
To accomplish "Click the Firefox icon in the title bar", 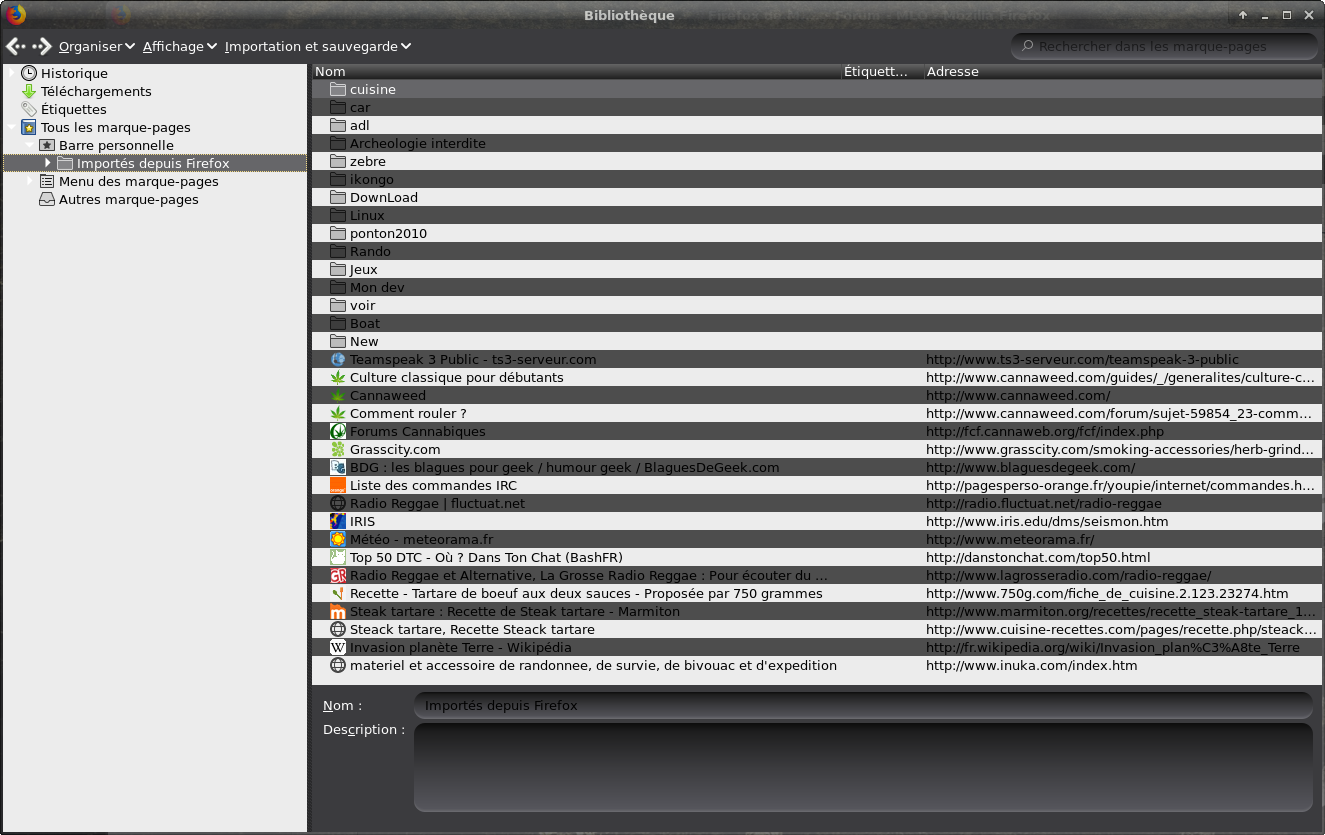I will [16, 14].
